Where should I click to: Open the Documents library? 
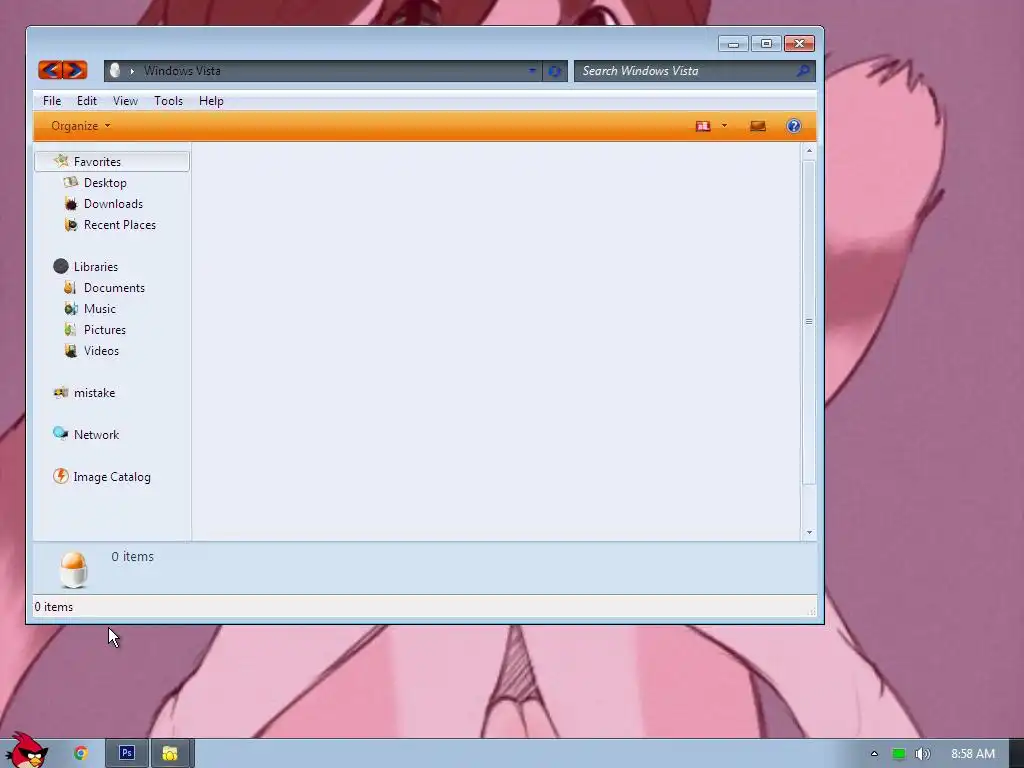114,287
